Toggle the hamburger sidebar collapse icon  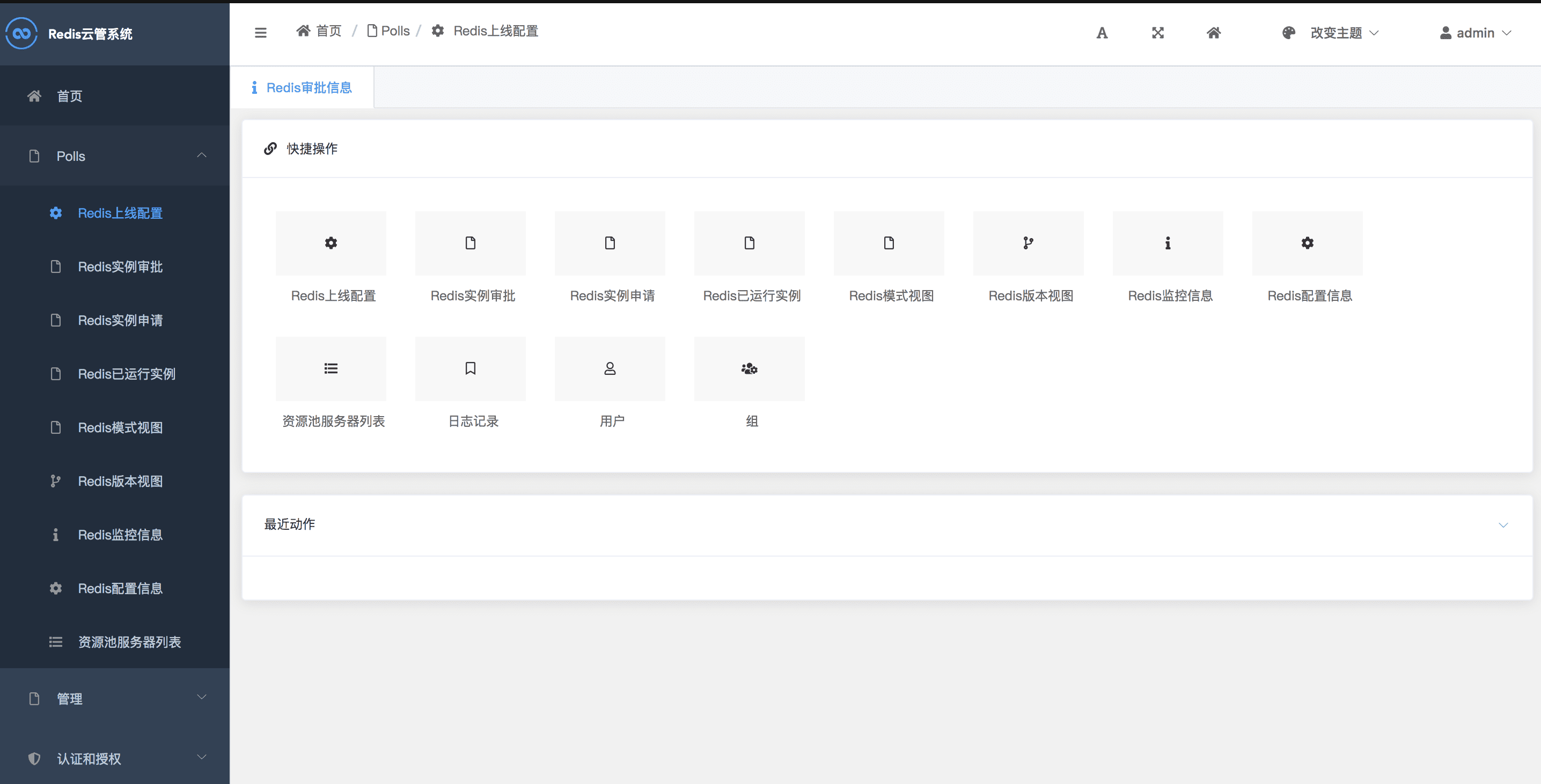coord(260,32)
